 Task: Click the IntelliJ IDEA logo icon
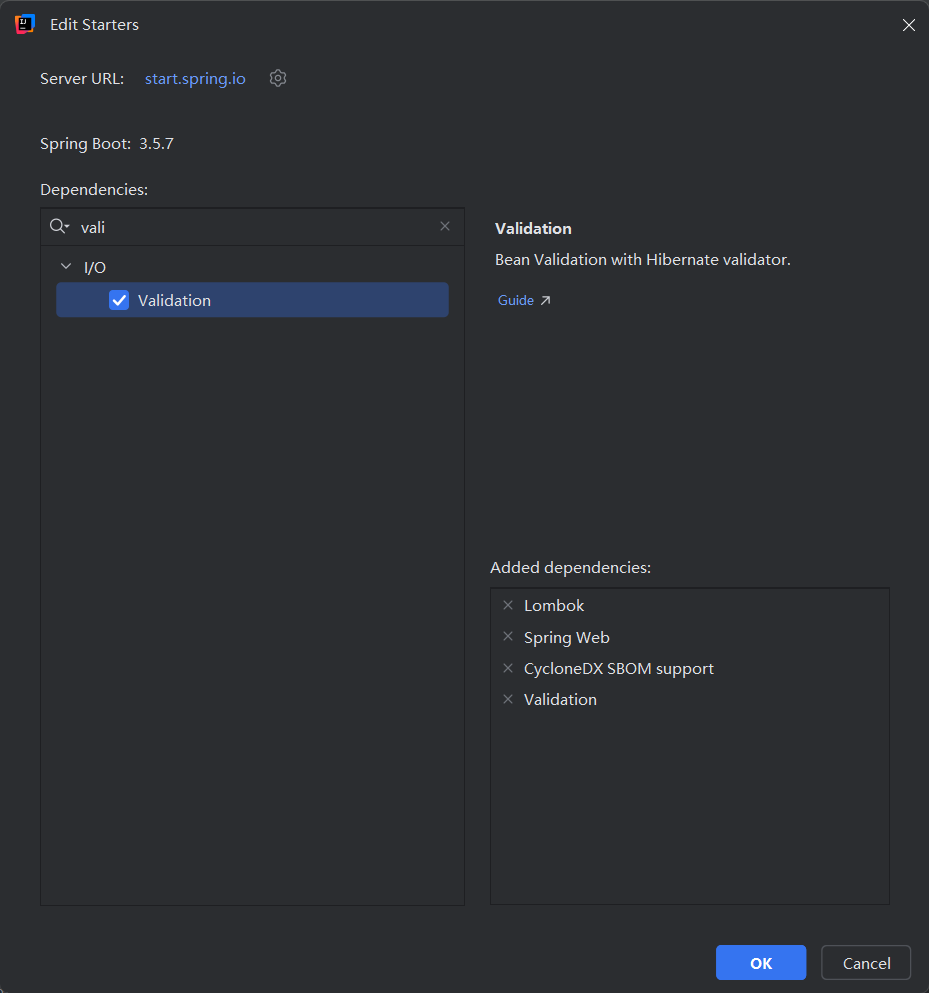[25, 24]
